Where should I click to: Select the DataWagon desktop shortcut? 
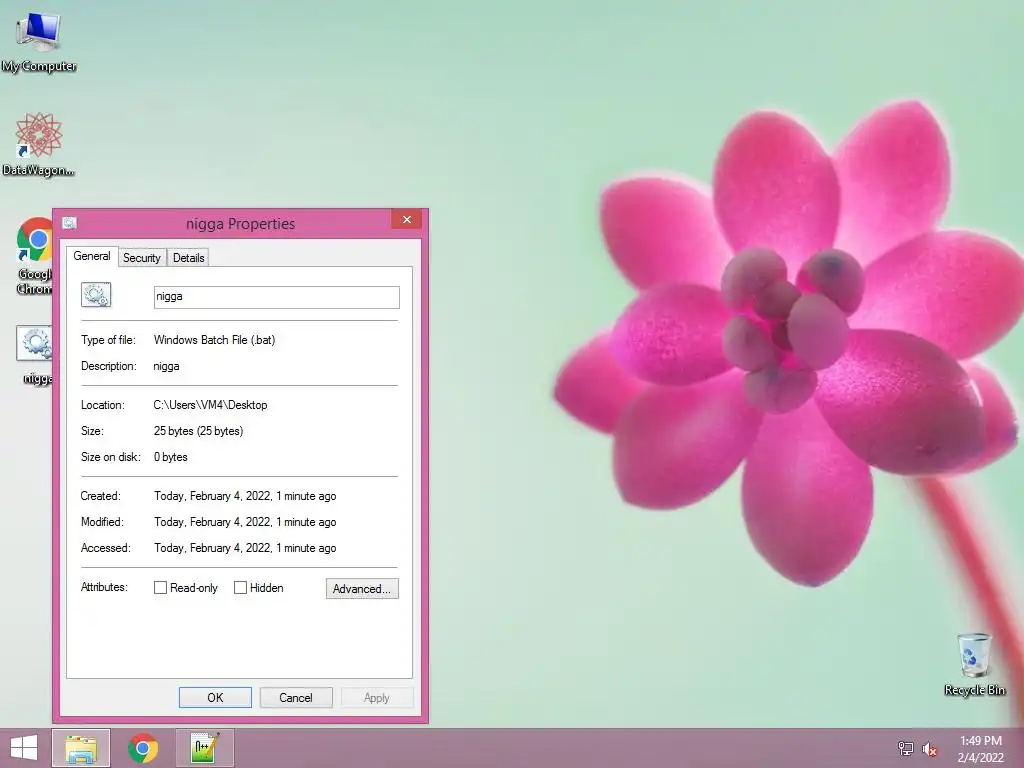[38, 144]
